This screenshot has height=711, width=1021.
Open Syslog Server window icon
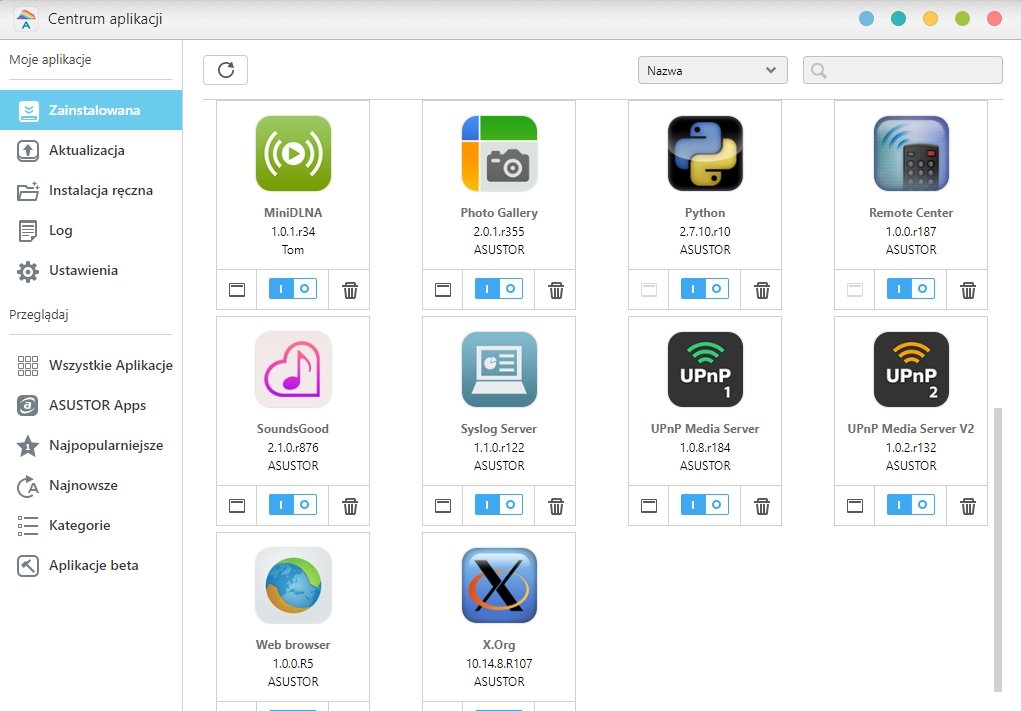[443, 506]
